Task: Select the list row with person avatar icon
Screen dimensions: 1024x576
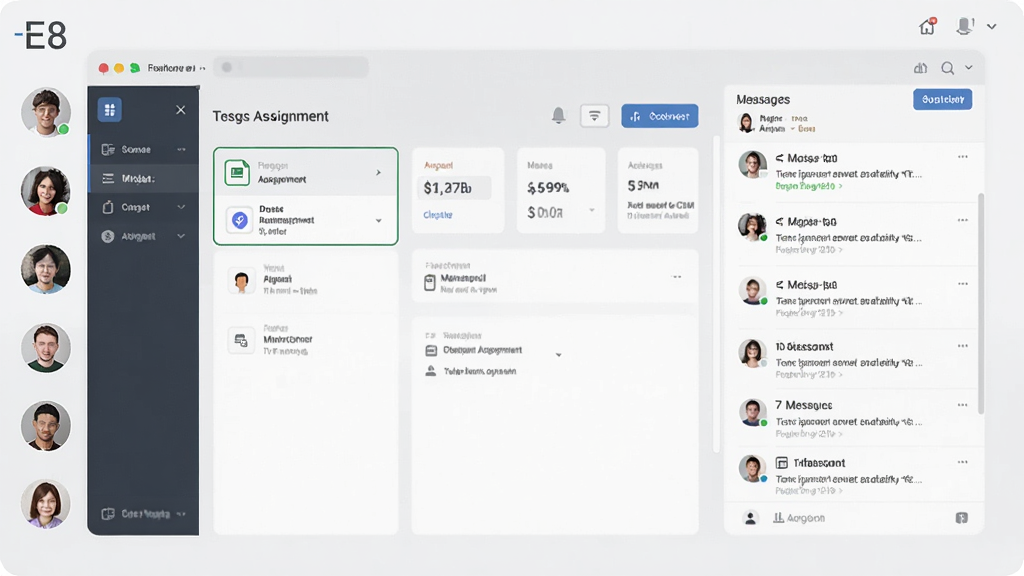Action: click(x=306, y=280)
